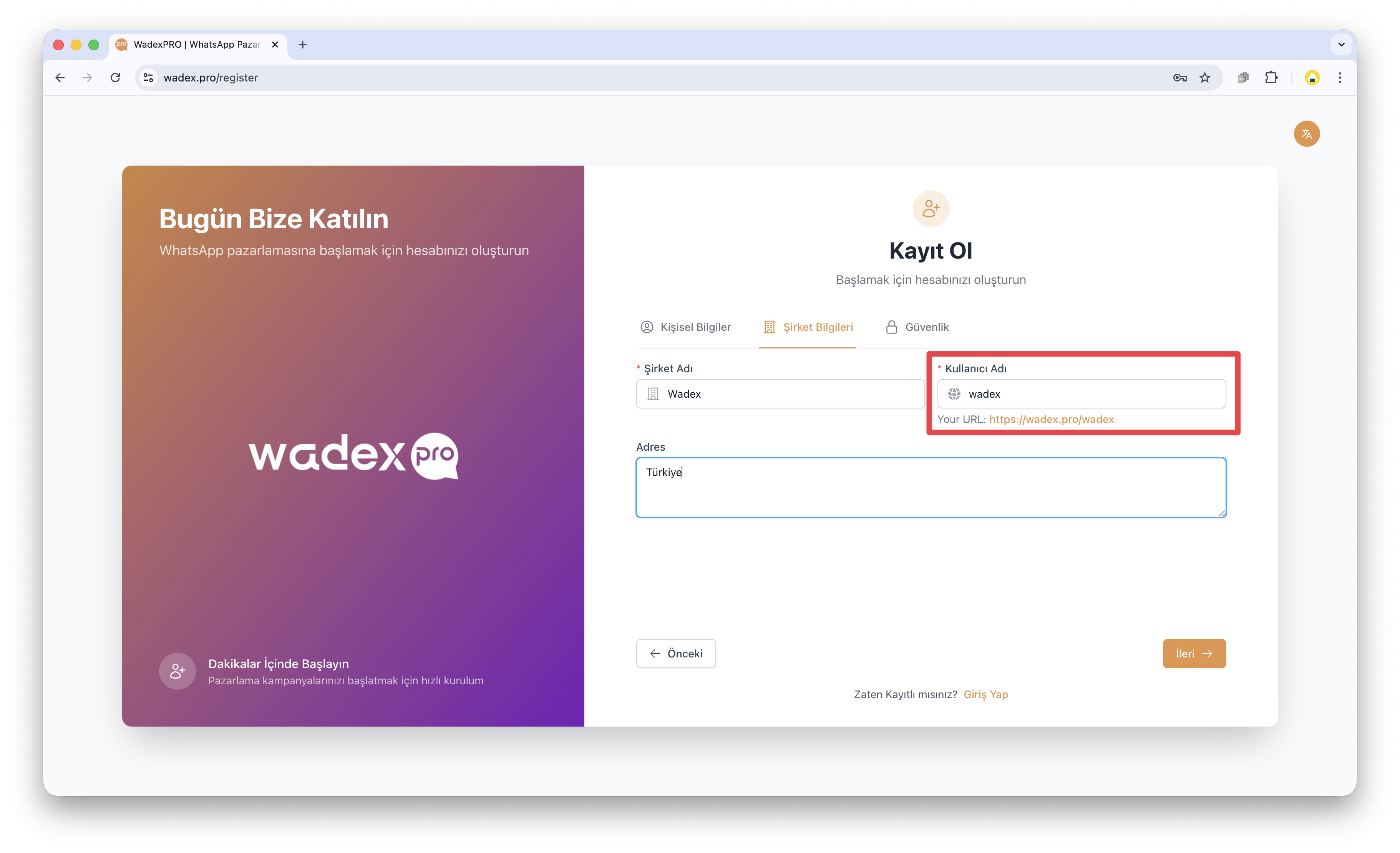1400x853 pixels.
Task: Expand the tab search chevron dropdown
Action: [x=1341, y=44]
